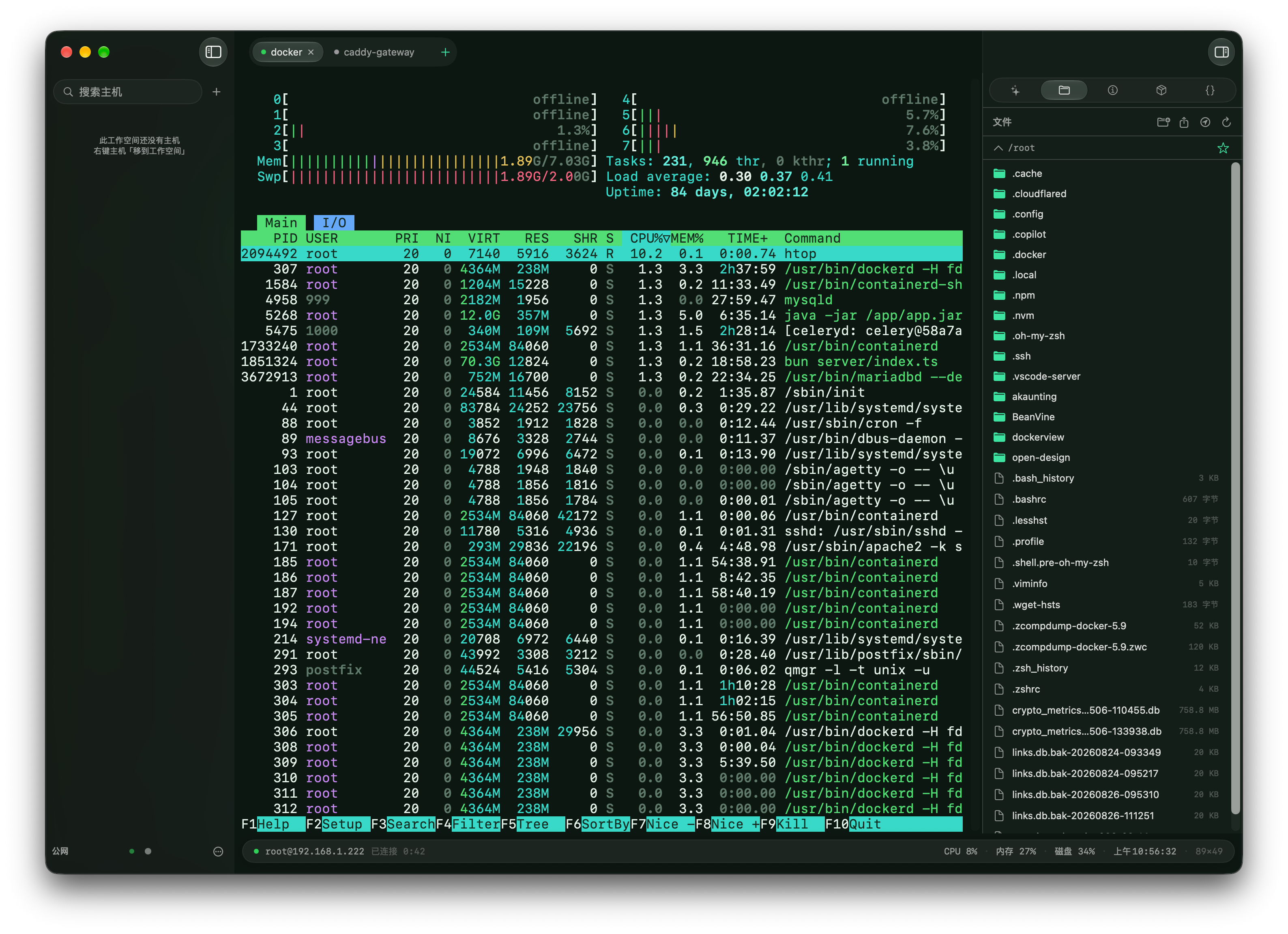This screenshot has height=934, width=1288.
Task: Select the files folder panel tab
Action: (x=1064, y=90)
